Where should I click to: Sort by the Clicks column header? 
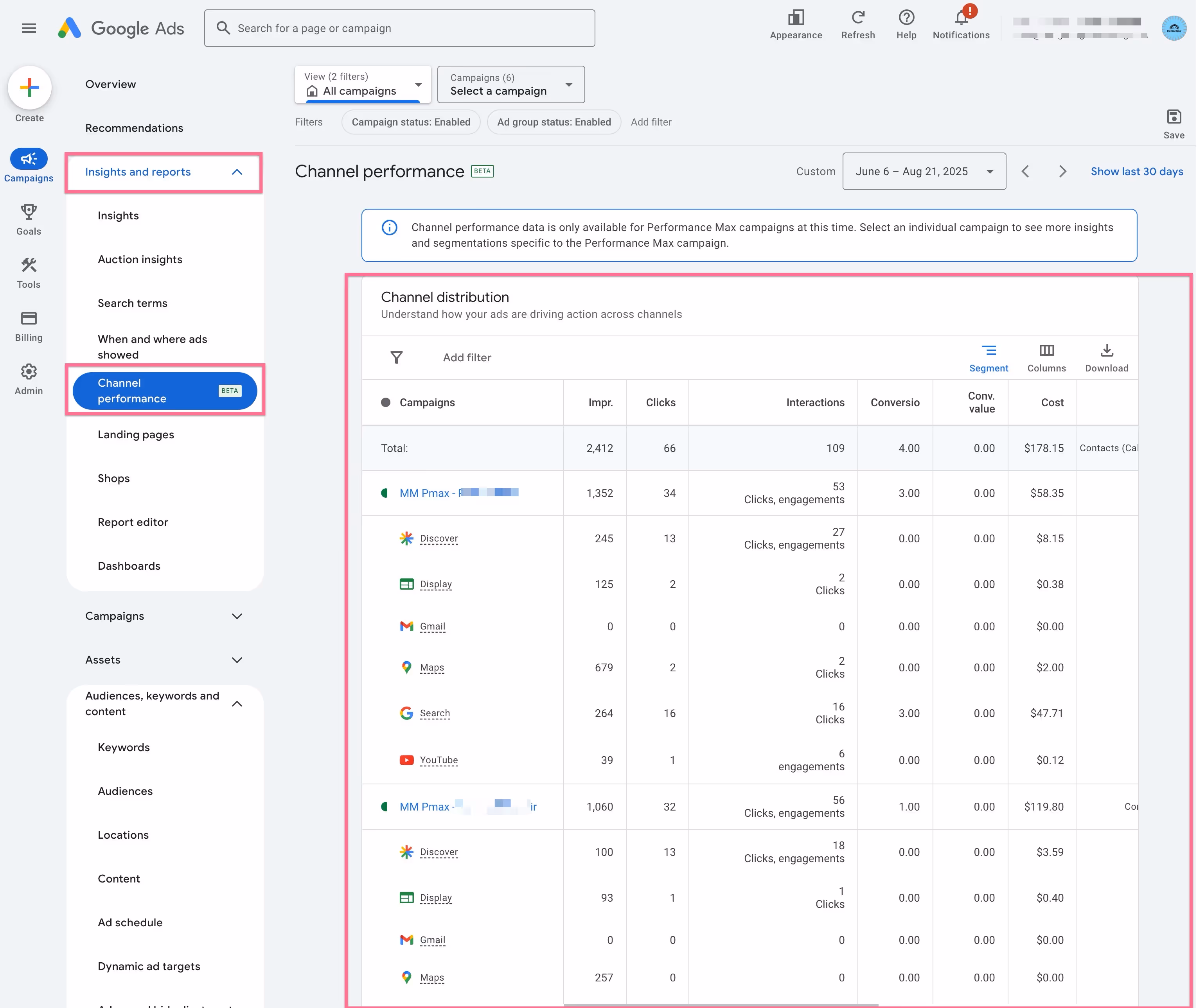661,402
